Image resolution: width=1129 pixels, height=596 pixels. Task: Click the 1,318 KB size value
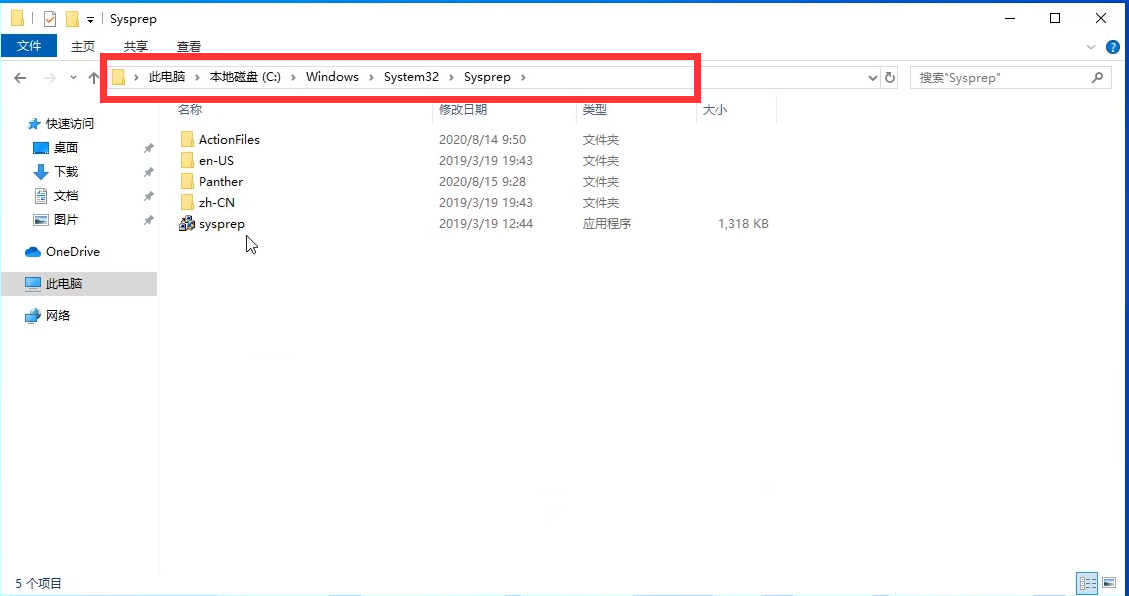[x=743, y=224]
